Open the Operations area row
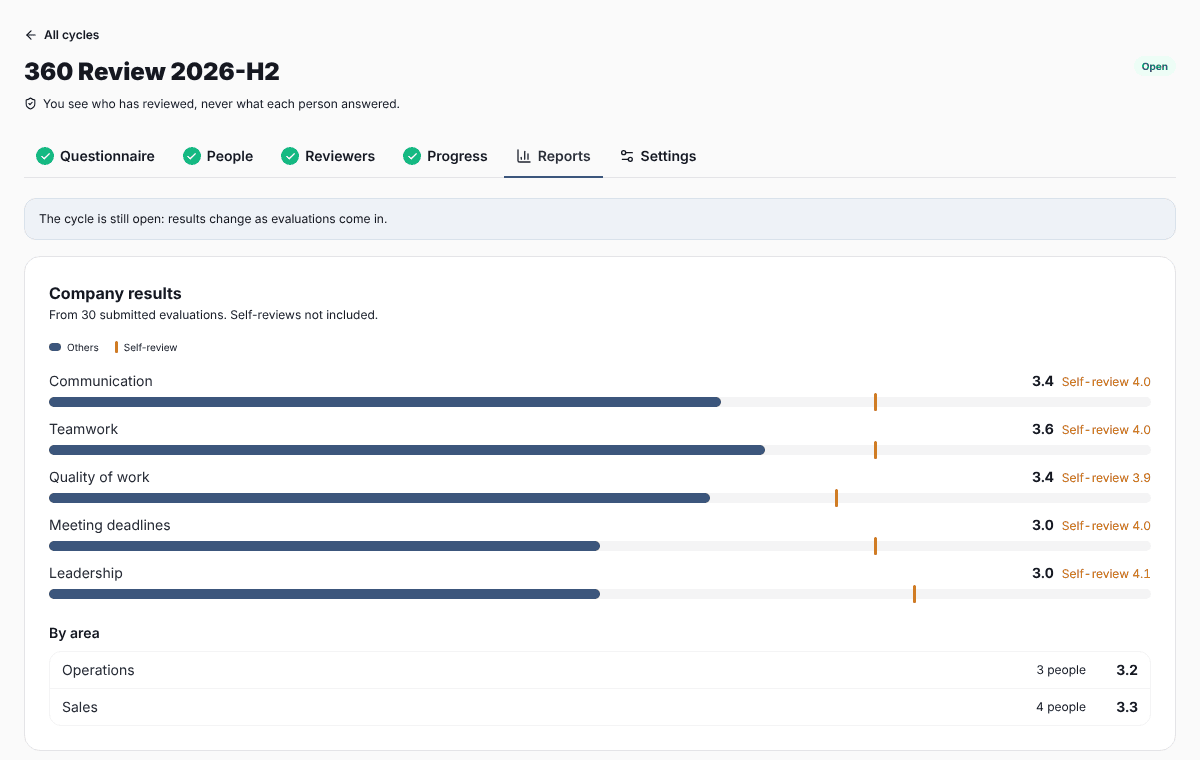Viewport: 1200px width, 760px height. pos(600,670)
